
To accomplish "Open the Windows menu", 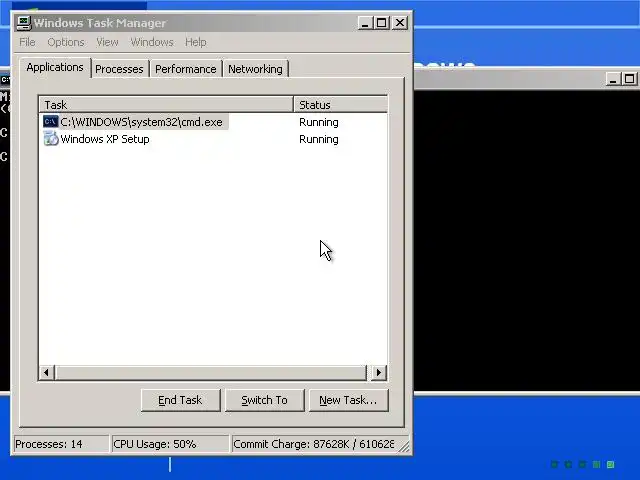I will 152,42.
